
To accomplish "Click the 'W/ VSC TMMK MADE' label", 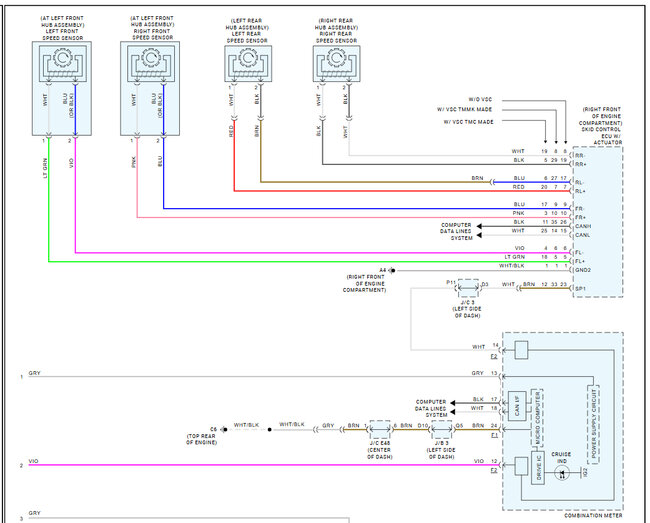I will (x=464, y=109).
